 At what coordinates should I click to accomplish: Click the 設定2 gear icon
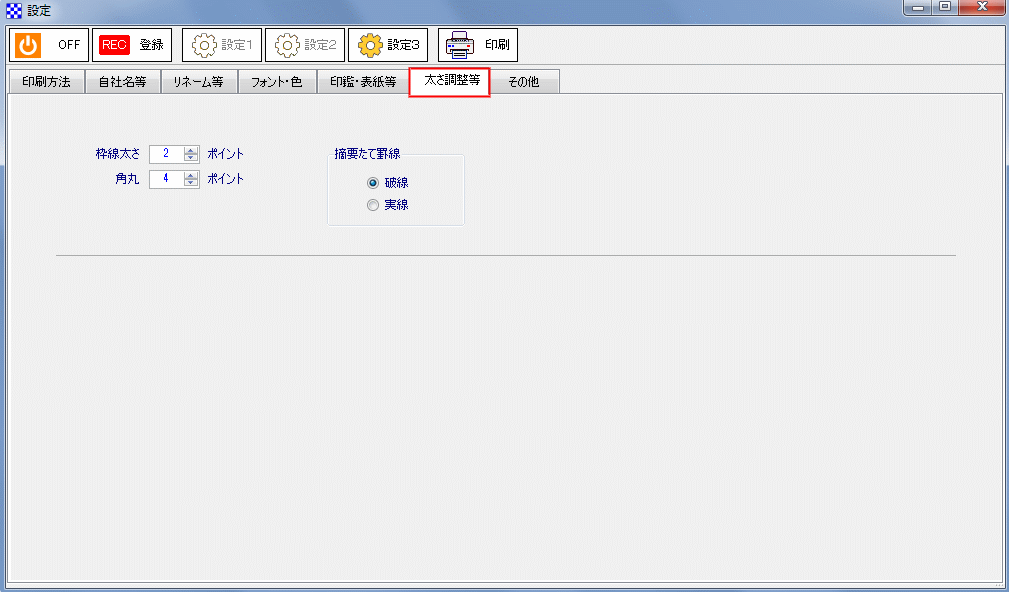pyautogui.click(x=286, y=44)
